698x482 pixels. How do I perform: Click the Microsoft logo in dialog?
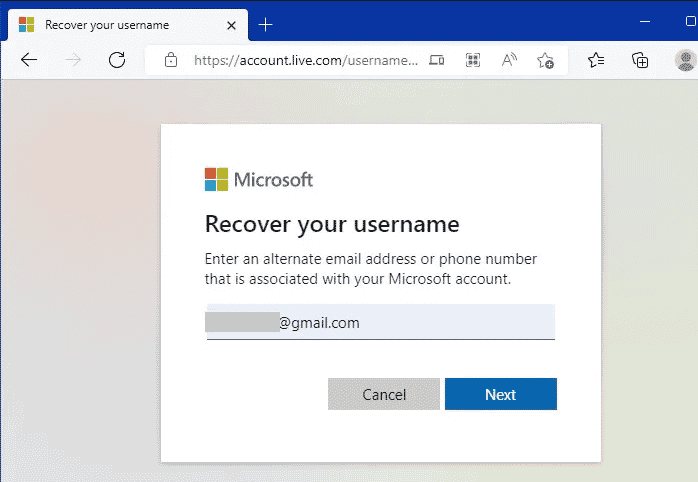[259, 179]
